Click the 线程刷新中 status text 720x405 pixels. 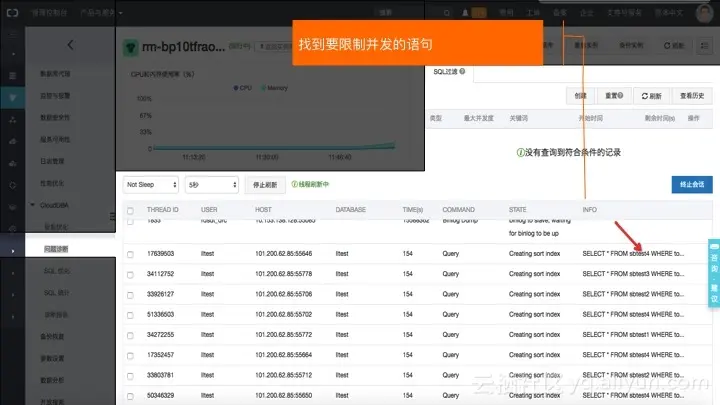coord(310,184)
